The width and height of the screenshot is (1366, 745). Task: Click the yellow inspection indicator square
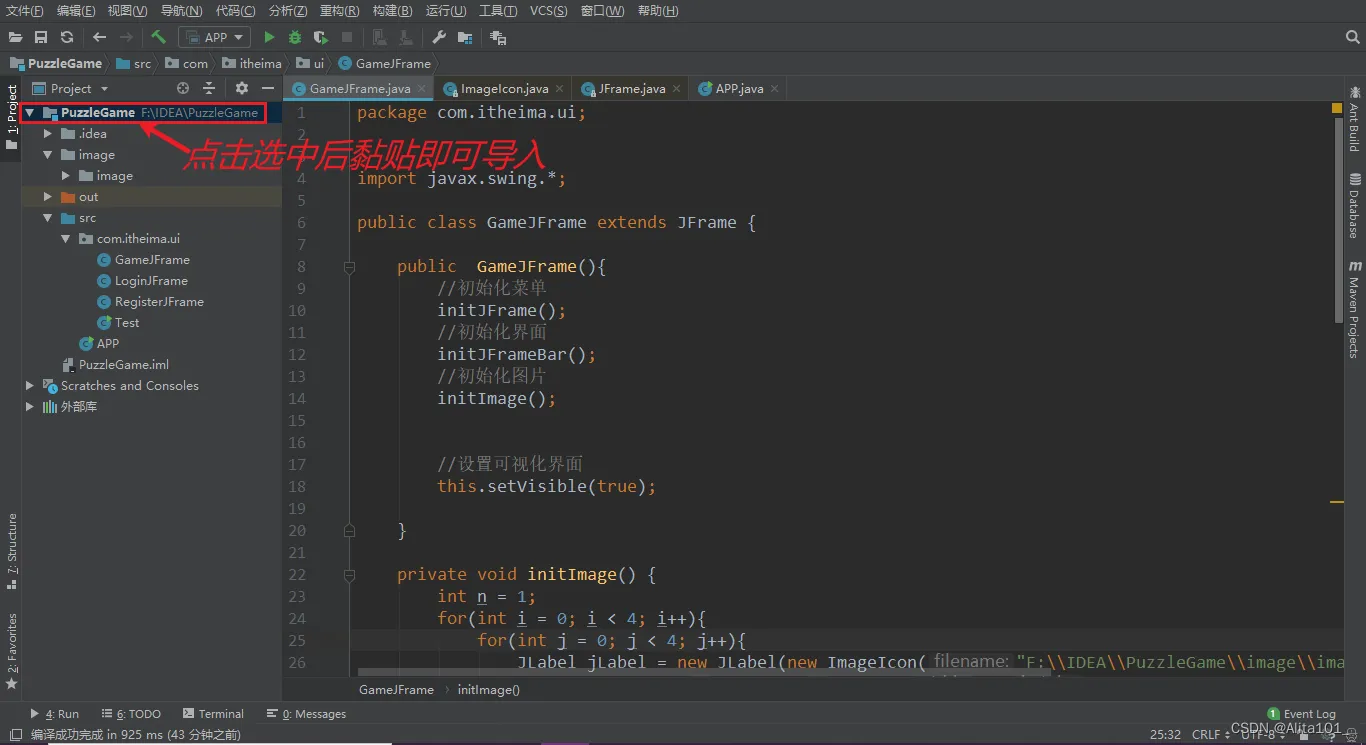tap(1337, 107)
